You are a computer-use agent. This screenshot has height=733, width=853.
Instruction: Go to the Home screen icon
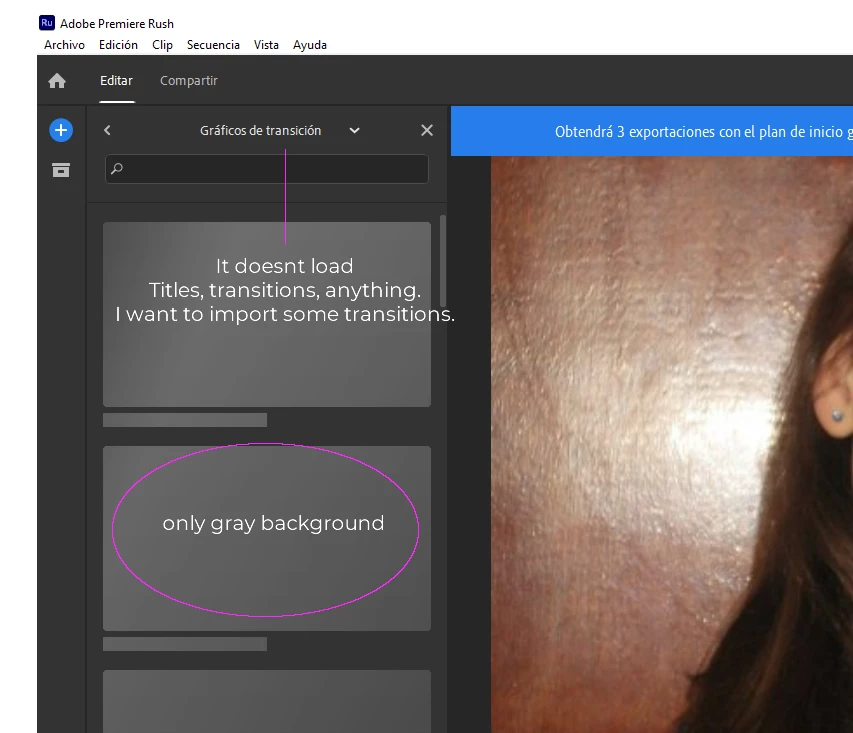tap(57, 81)
